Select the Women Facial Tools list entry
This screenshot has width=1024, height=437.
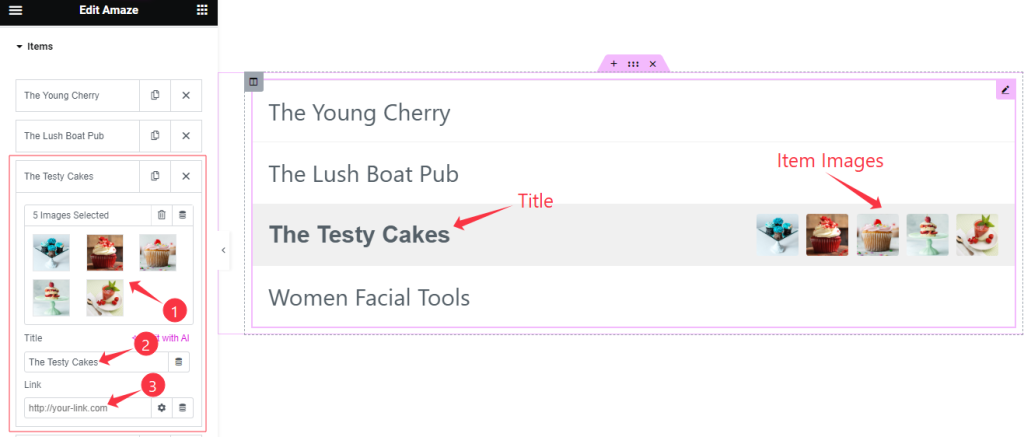pos(369,298)
